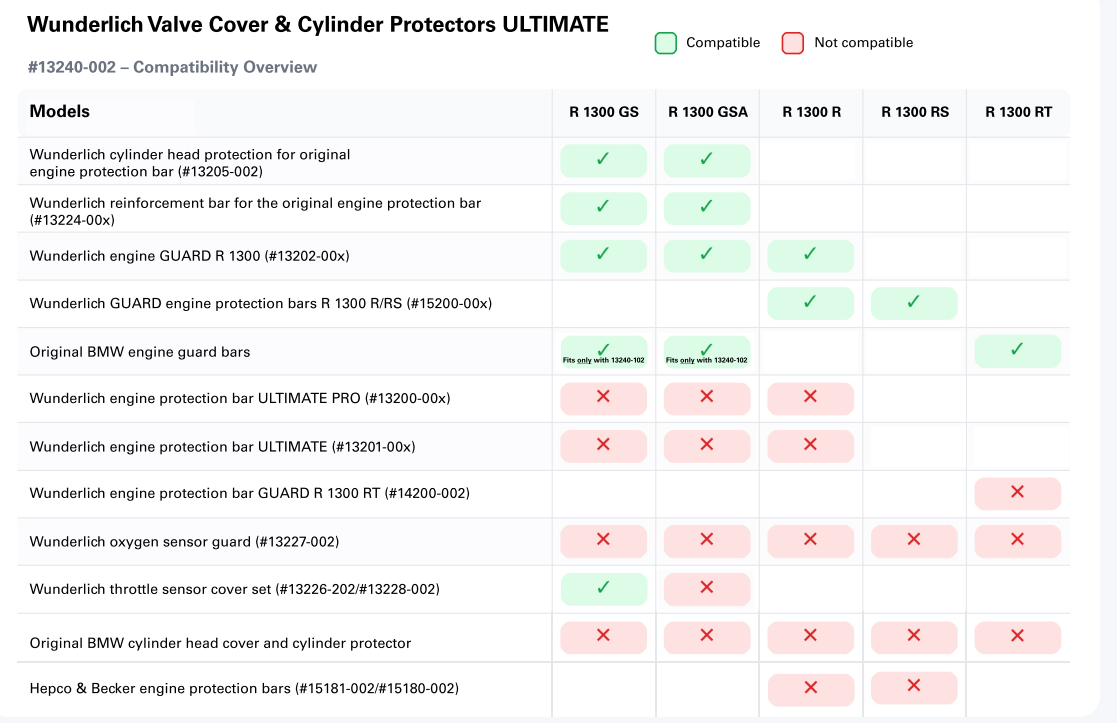Click Original BMW engine guard bars checkmark under R 1300 RT
Screen dimensions: 1117x723
(x=1017, y=351)
